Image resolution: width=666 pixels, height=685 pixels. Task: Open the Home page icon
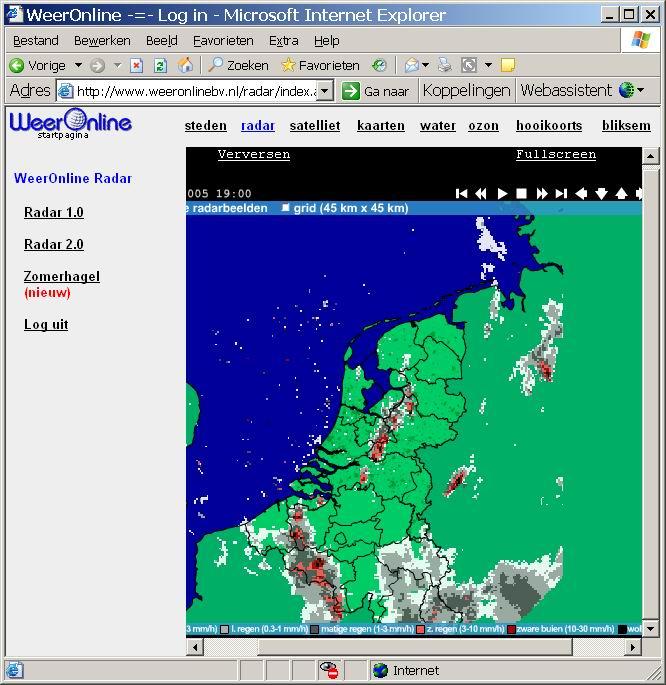(186, 65)
